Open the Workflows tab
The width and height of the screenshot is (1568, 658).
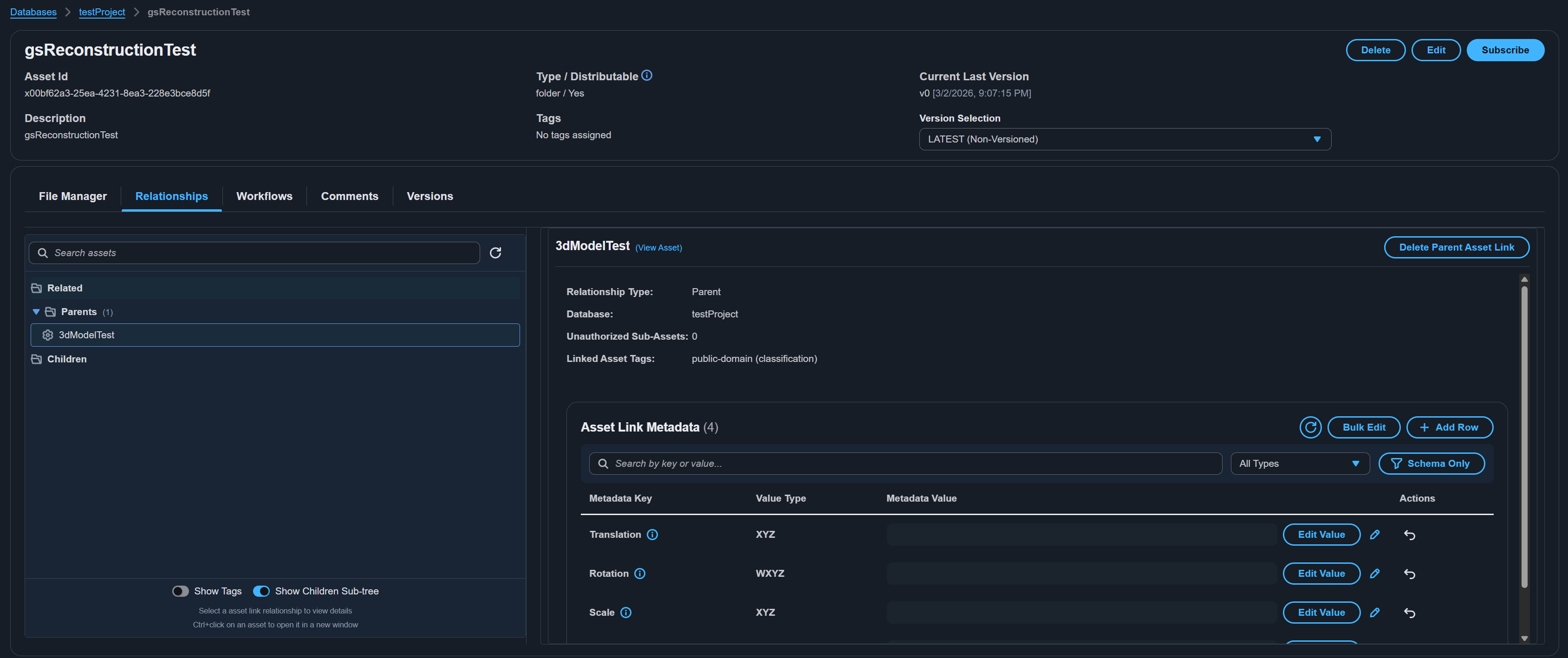[264, 196]
